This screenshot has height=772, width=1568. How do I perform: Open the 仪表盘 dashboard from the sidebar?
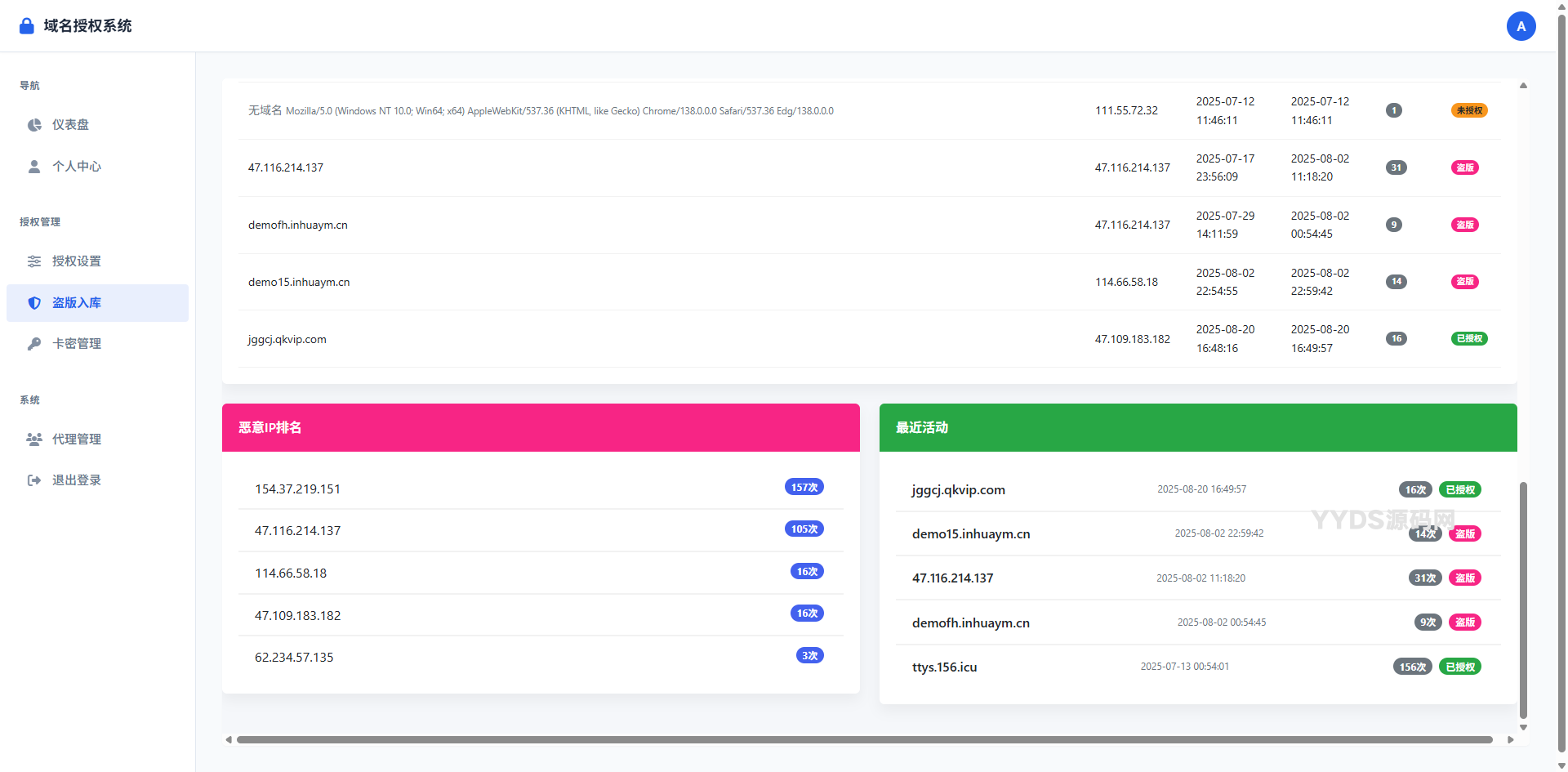[x=72, y=124]
